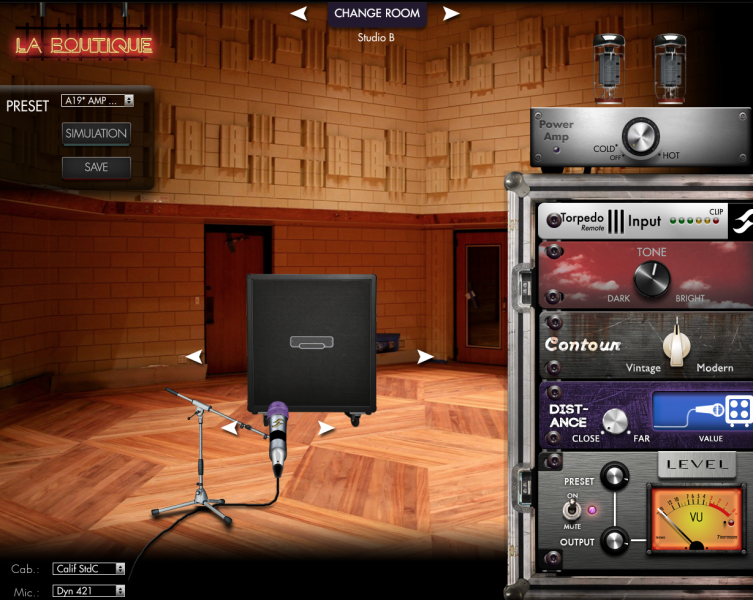Viewport: 753px width, 600px height.
Task: Click the TONE Dark/Bright knob
Action: pos(652,280)
